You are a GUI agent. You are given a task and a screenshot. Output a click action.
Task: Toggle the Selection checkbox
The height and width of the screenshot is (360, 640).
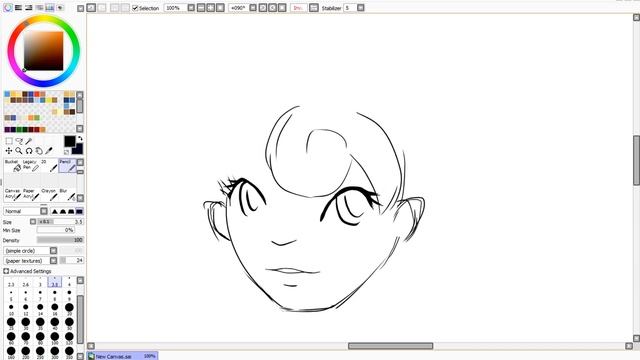coord(135,8)
